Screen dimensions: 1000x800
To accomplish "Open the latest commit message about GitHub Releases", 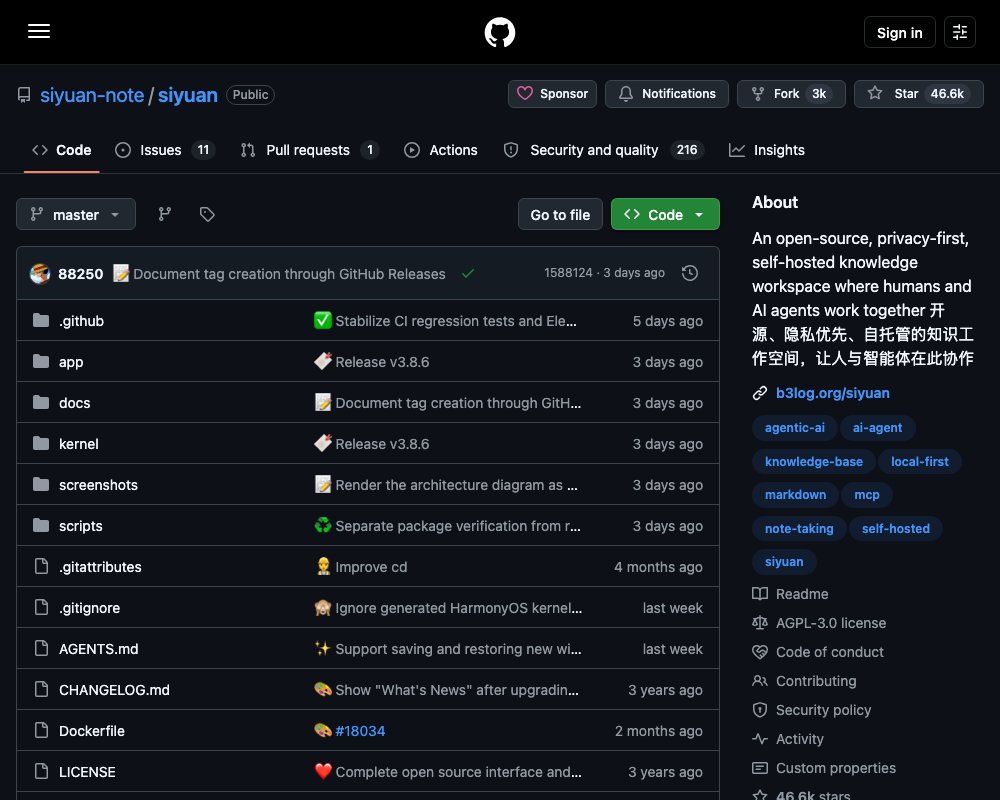I will pos(289,274).
